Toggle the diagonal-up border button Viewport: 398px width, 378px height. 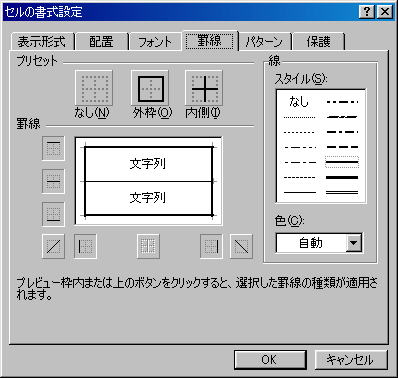[x=53, y=246]
